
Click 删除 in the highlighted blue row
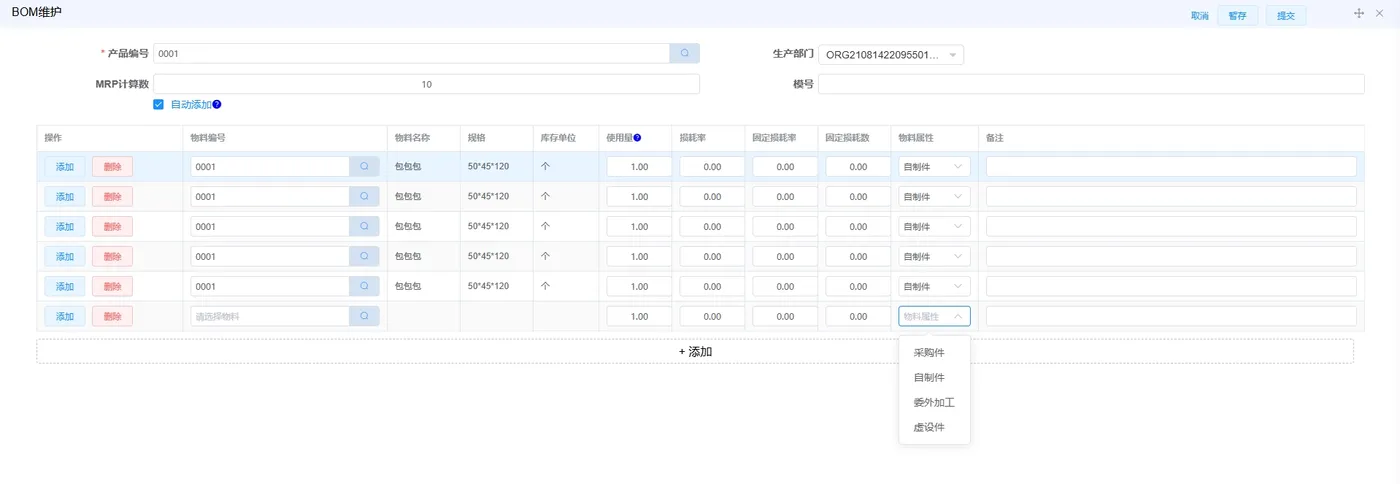click(112, 167)
